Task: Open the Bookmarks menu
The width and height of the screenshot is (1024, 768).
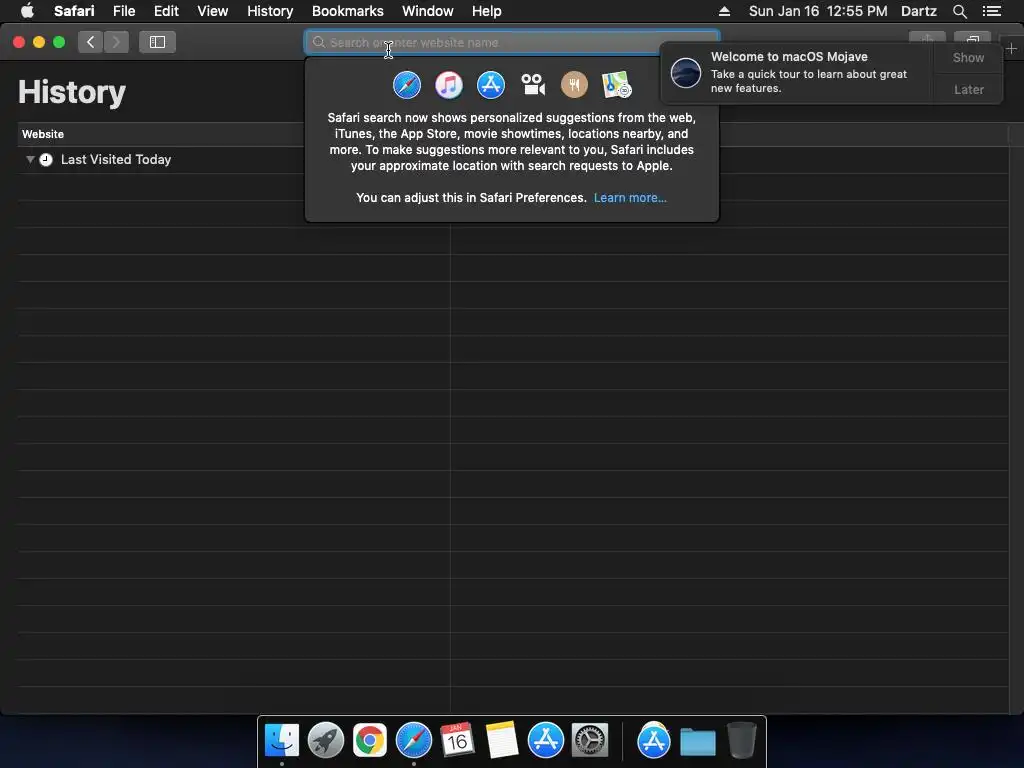Action: [x=347, y=11]
